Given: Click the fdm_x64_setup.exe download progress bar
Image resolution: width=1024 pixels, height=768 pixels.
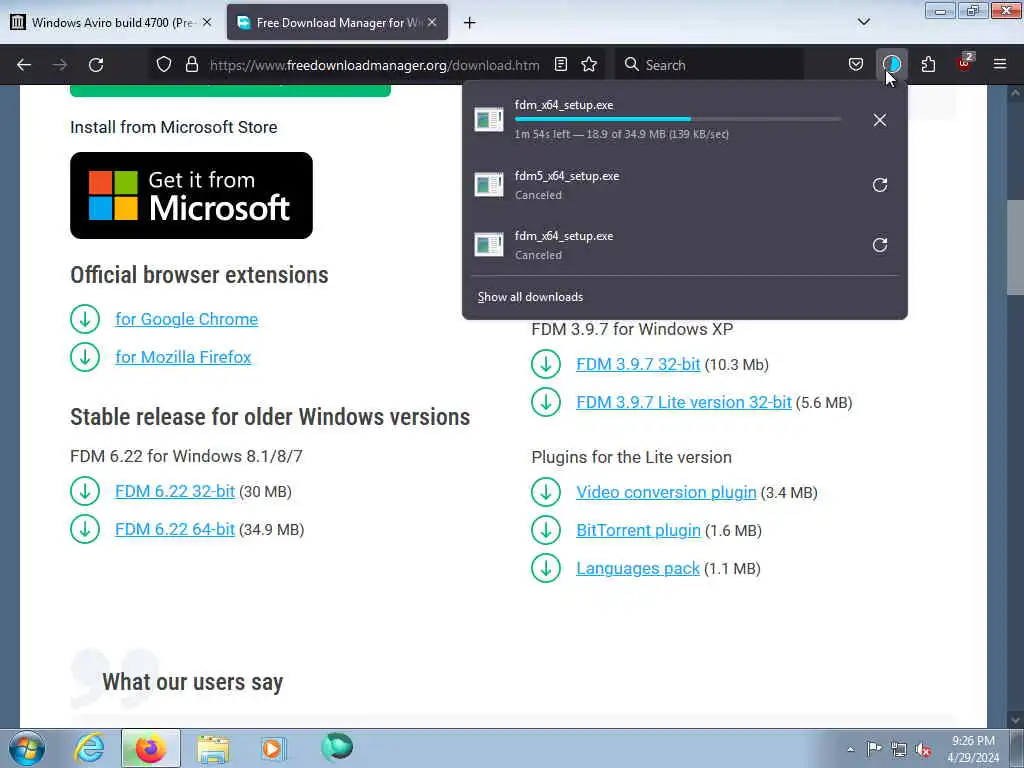Looking at the screenshot, I should tap(677, 119).
